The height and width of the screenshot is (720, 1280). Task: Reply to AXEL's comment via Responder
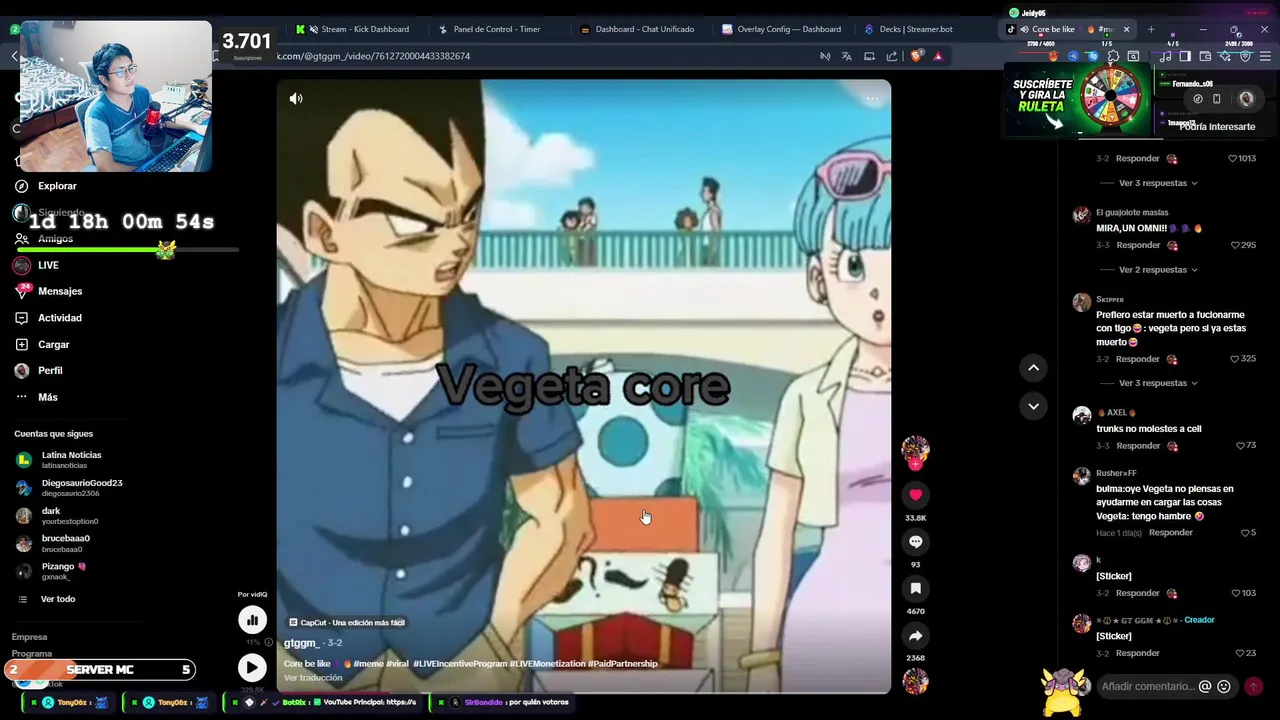coord(1138,446)
